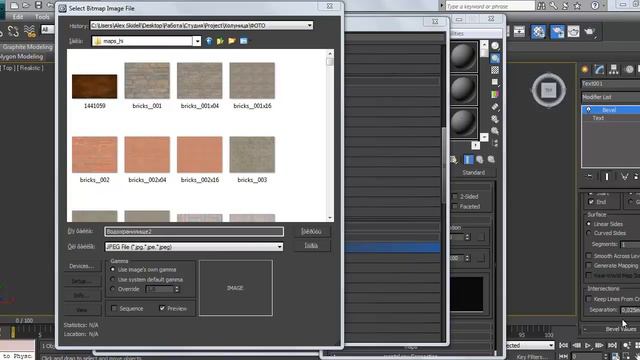Open the Material Editor from main toolbar
This screenshot has height=360, width=640.
coord(538,31)
